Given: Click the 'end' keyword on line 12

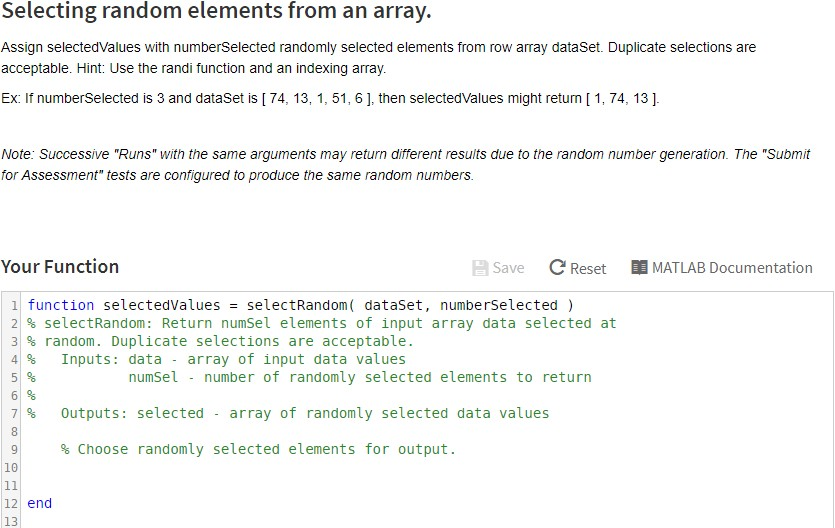Looking at the screenshot, I should [40, 503].
